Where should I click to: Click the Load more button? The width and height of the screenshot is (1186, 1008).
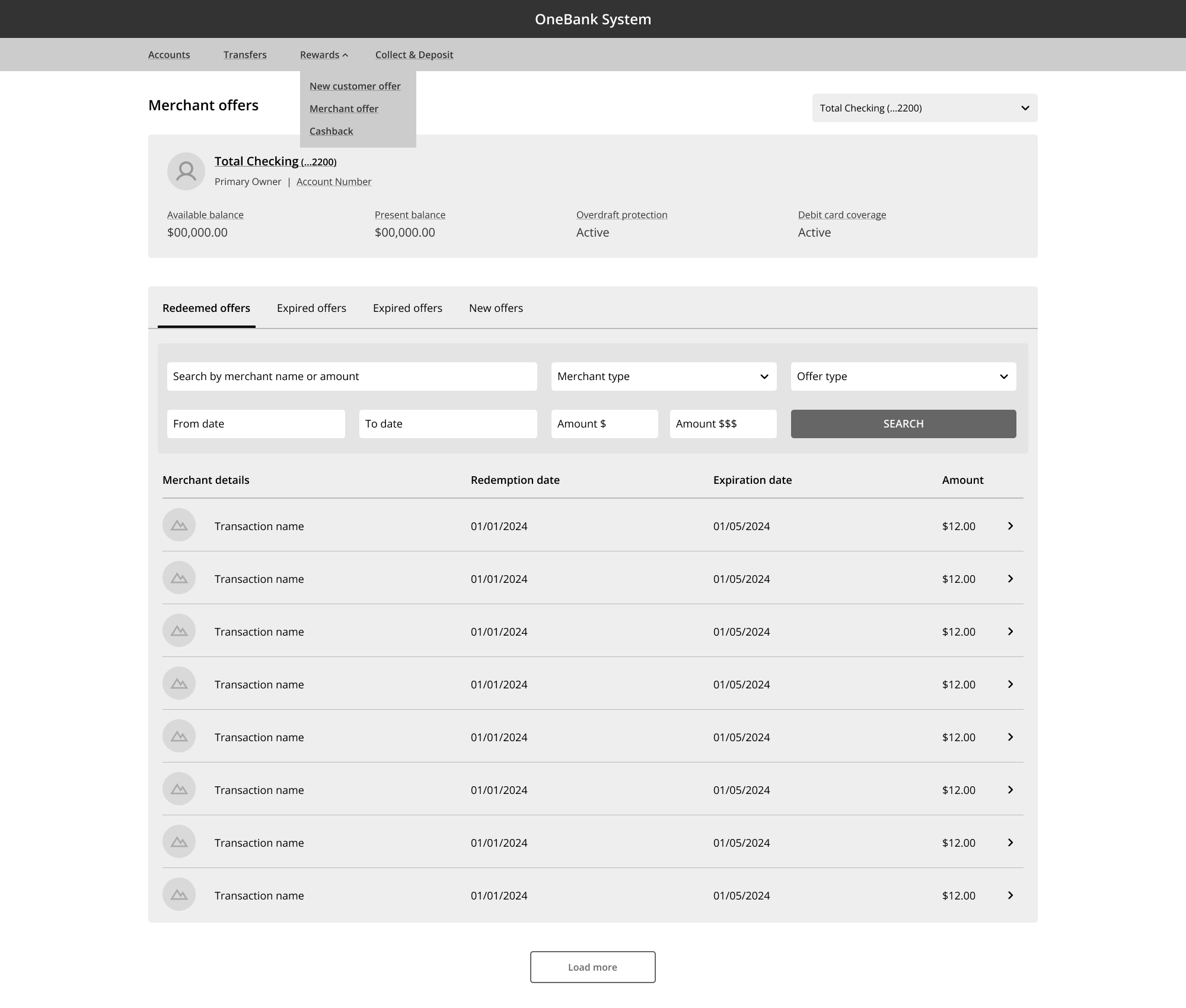click(x=592, y=966)
